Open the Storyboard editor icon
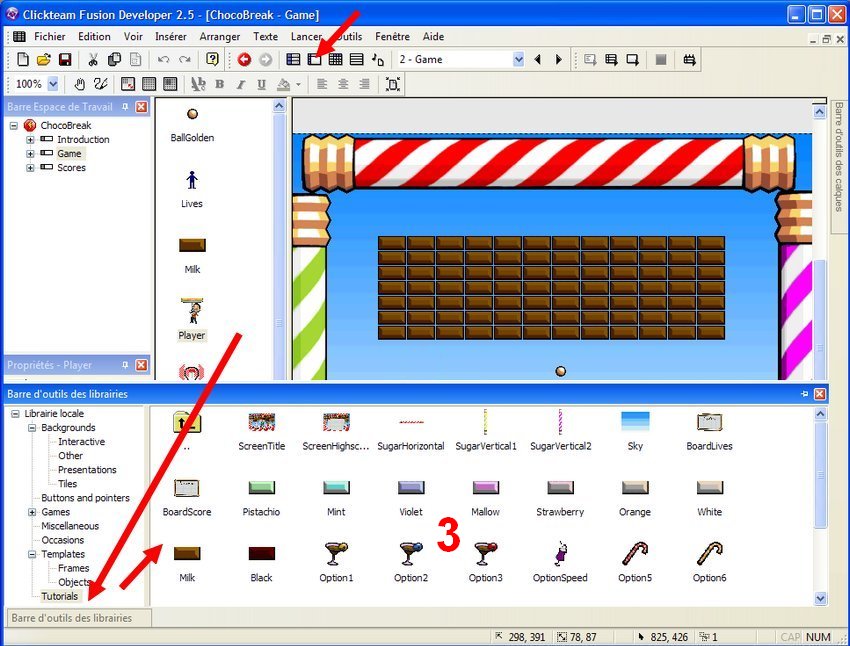This screenshot has width=850, height=646. point(293,59)
